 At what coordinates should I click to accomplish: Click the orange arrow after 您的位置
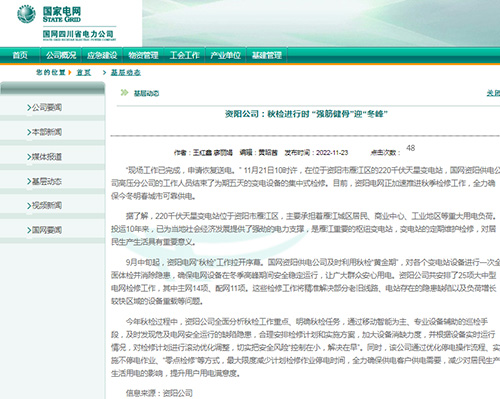[x=70, y=72]
